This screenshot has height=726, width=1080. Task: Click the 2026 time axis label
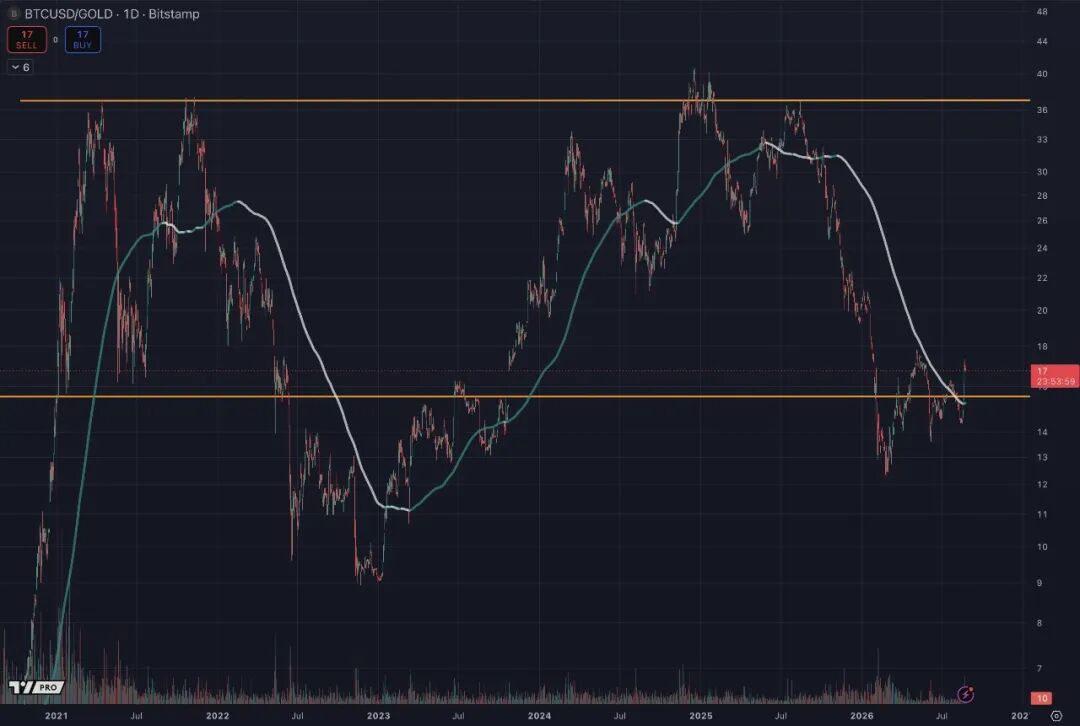(862, 716)
